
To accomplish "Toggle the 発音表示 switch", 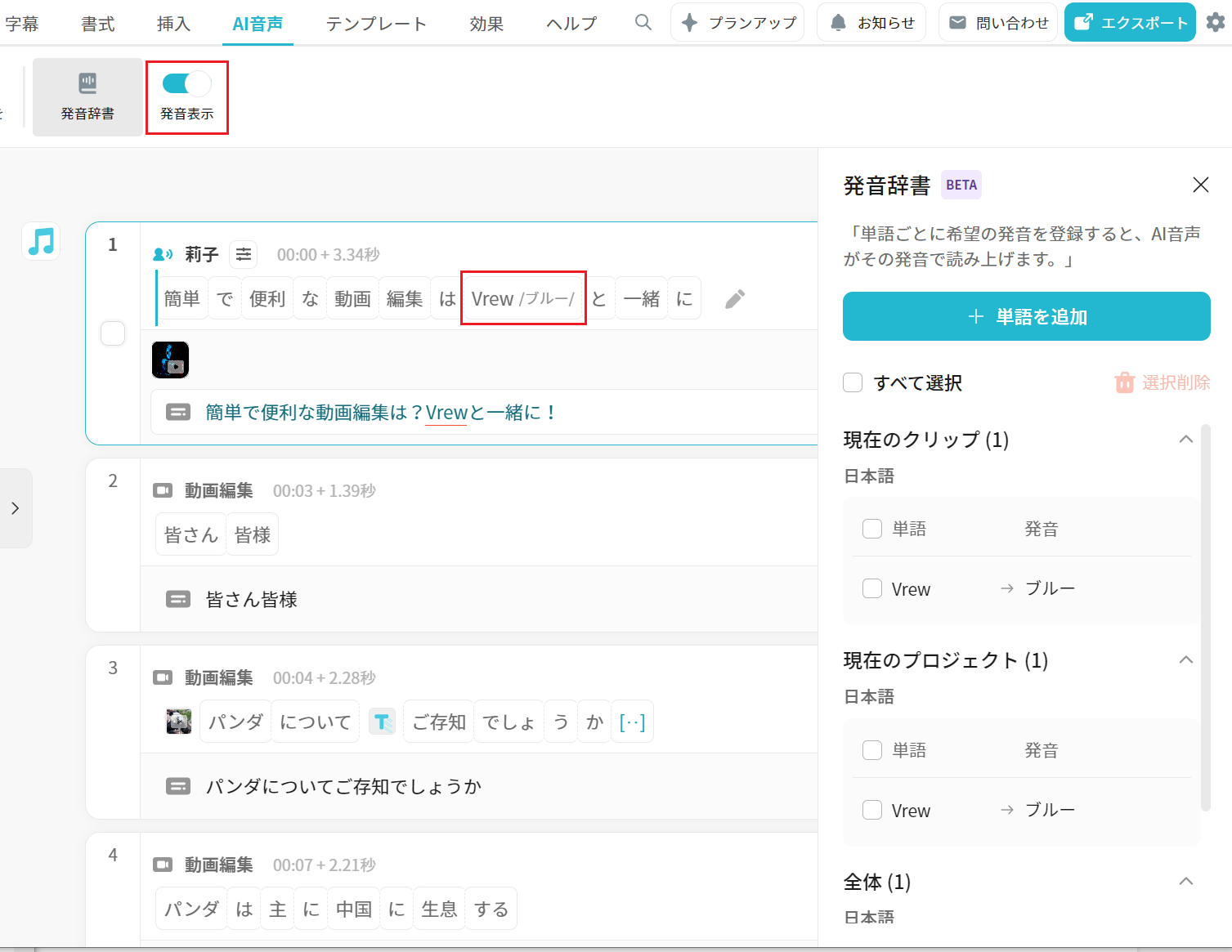I will click(186, 83).
